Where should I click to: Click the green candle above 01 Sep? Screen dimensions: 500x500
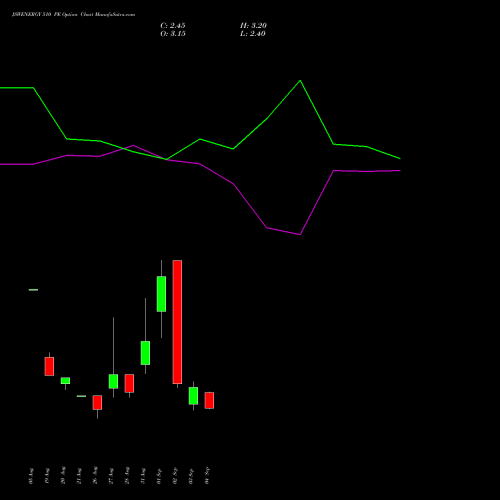pyautogui.click(x=161, y=294)
